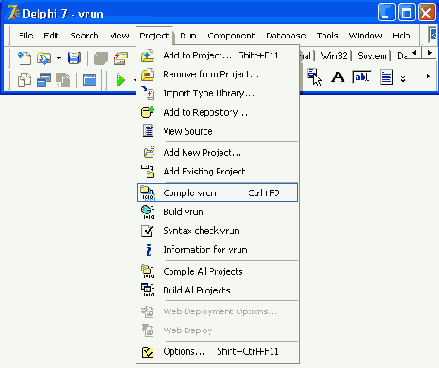
Task: Open the Component menu in menu bar
Action: [231, 35]
